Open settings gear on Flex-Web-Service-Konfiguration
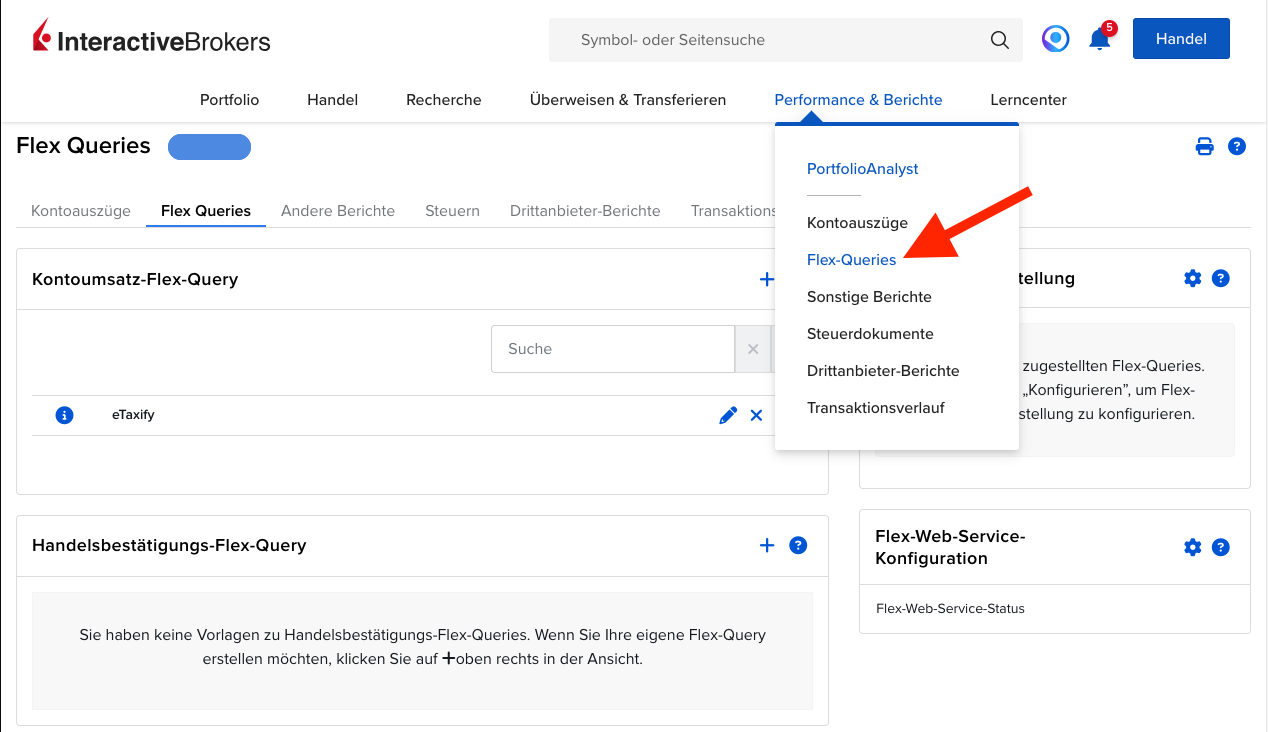This screenshot has height=732, width=1268. point(1192,547)
